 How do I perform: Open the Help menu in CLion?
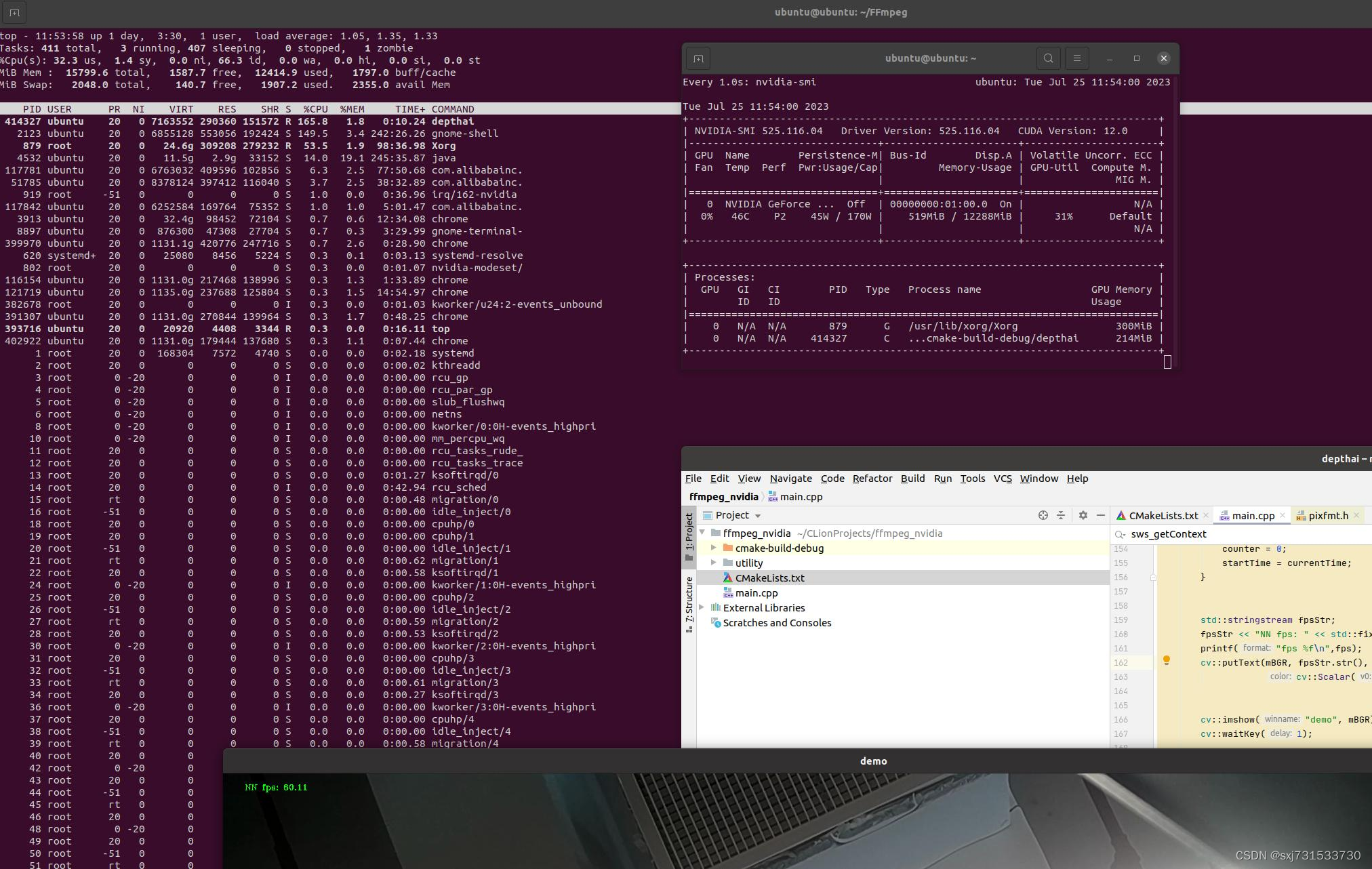pyautogui.click(x=1077, y=479)
